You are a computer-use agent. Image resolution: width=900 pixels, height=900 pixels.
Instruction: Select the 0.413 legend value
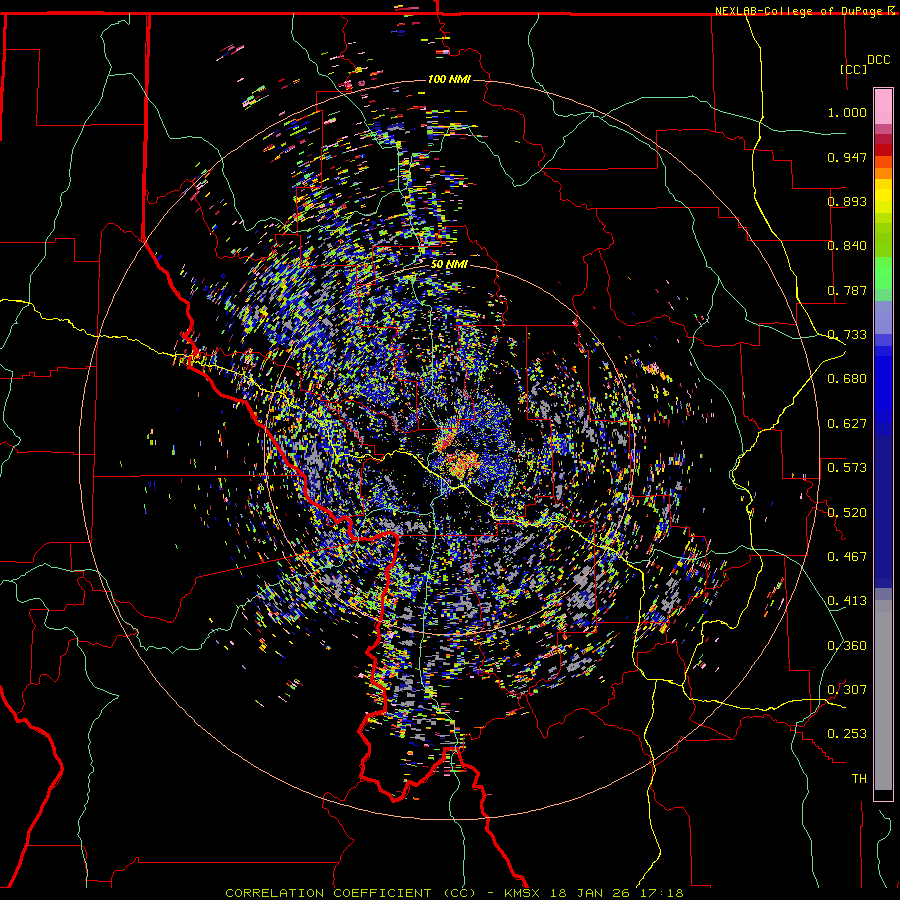point(847,601)
